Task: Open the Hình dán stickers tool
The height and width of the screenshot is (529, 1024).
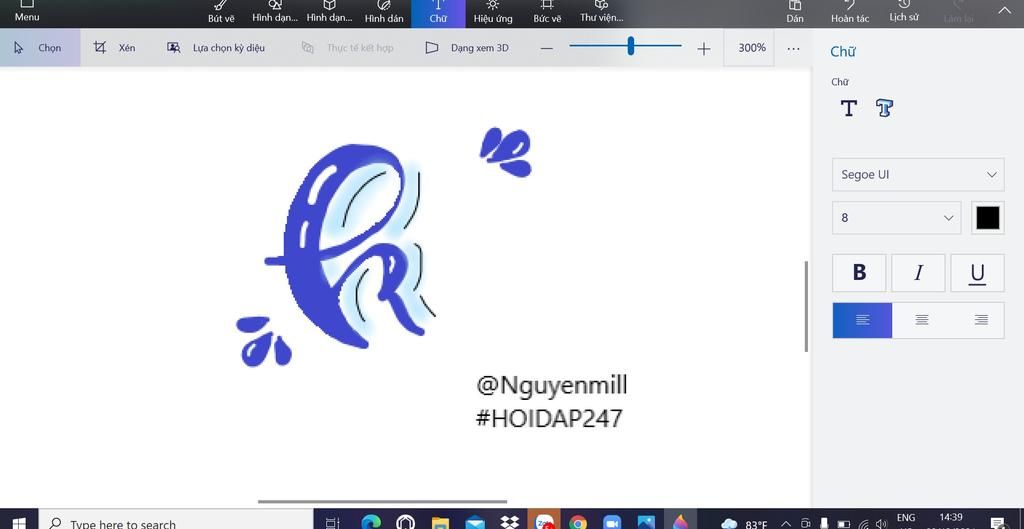Action: (384, 13)
